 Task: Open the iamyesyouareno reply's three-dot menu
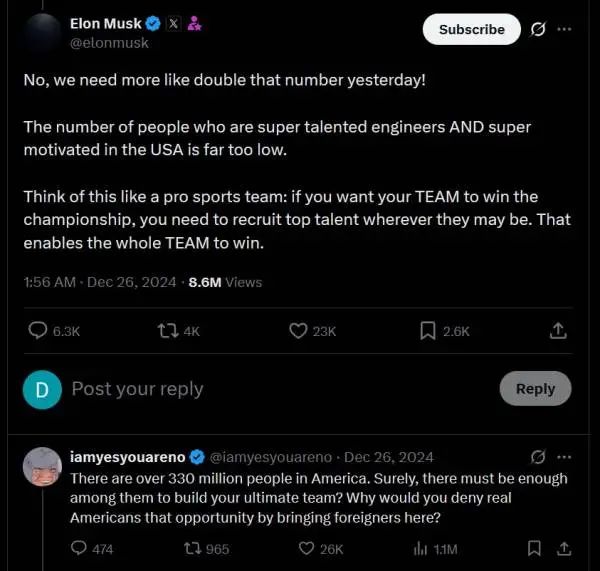click(564, 456)
